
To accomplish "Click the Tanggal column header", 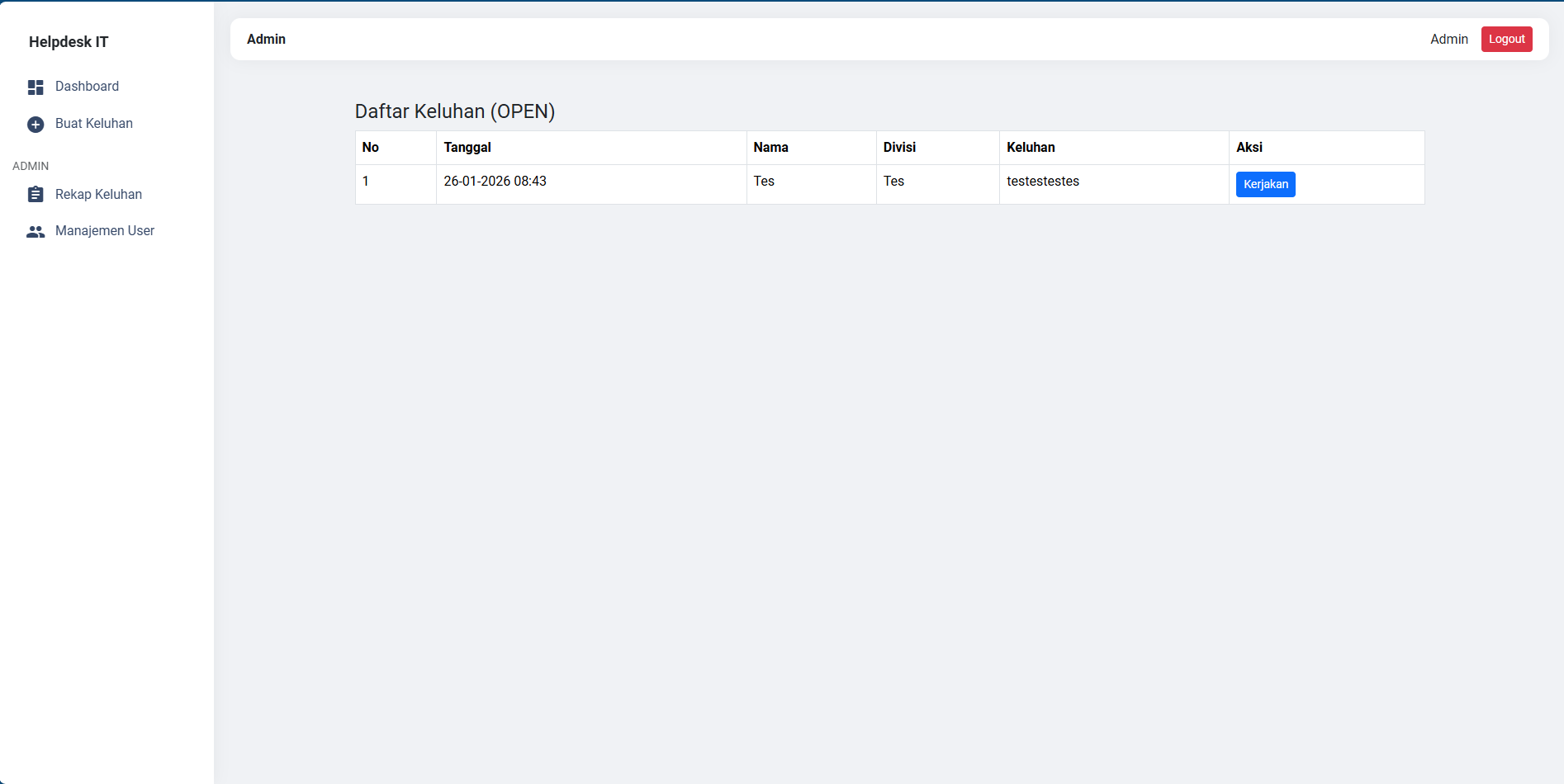I will pos(467,148).
